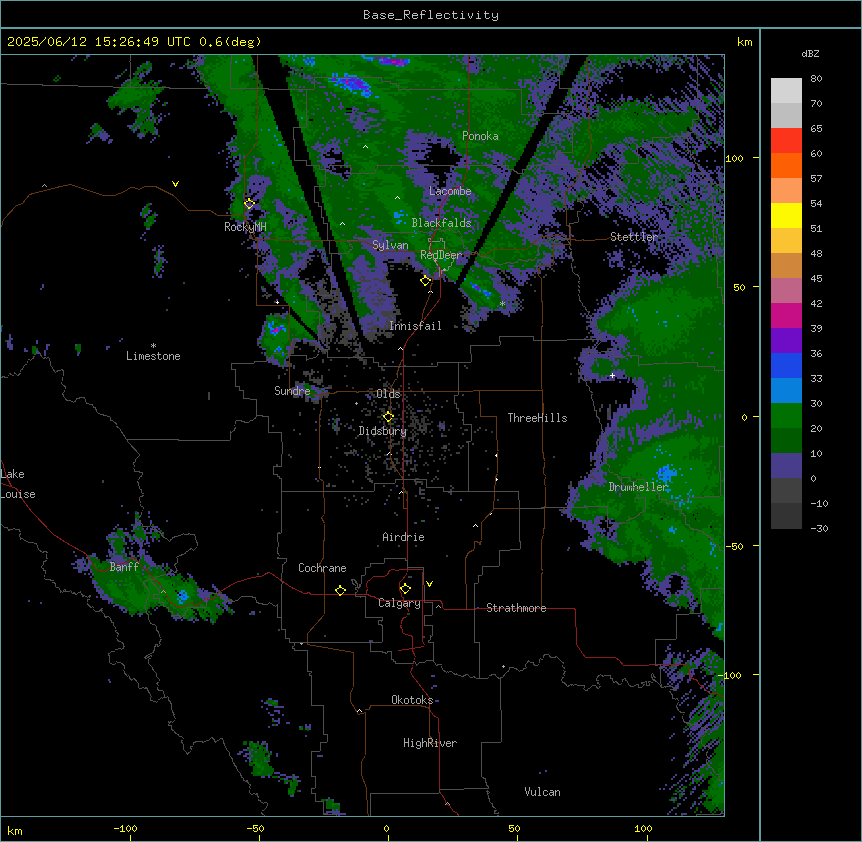The width and height of the screenshot is (862, 842).
Task: Select the Airdrie label
Action: point(404,537)
